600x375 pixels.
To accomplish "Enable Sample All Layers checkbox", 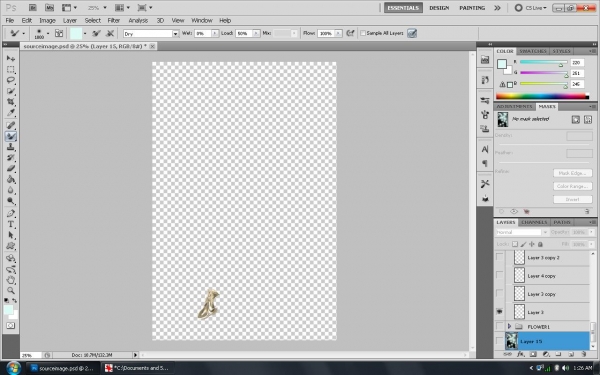I will click(363, 33).
